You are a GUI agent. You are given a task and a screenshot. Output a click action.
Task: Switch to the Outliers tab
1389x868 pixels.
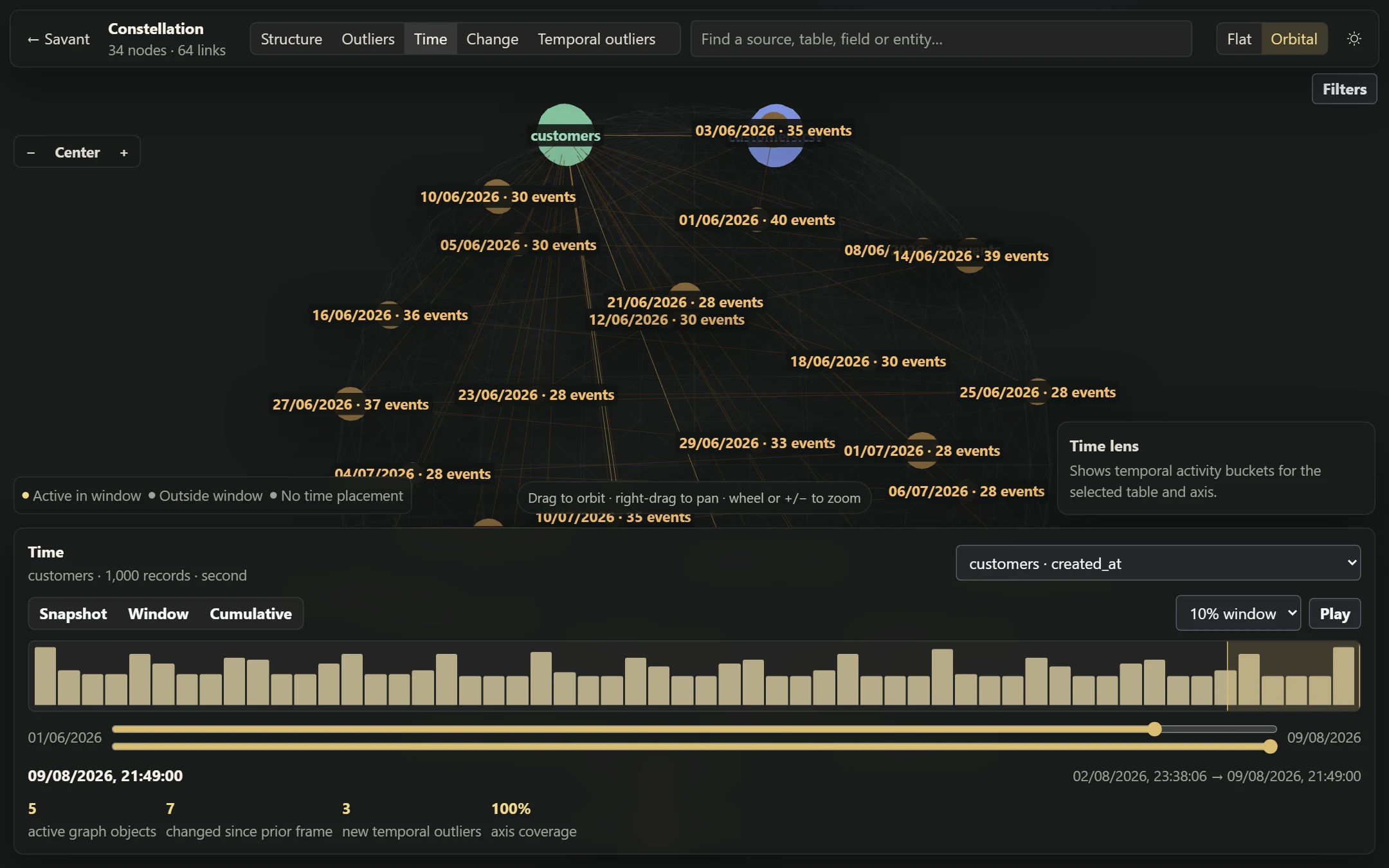pos(368,39)
